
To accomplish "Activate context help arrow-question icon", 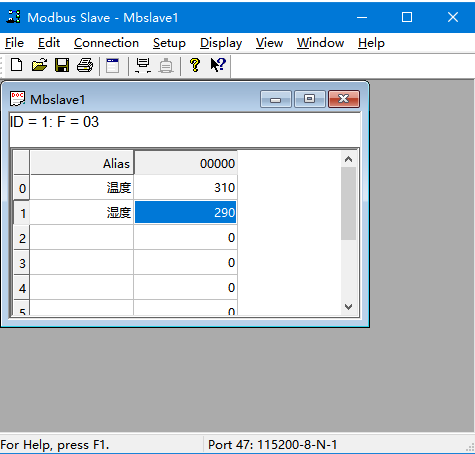I will tap(218, 65).
